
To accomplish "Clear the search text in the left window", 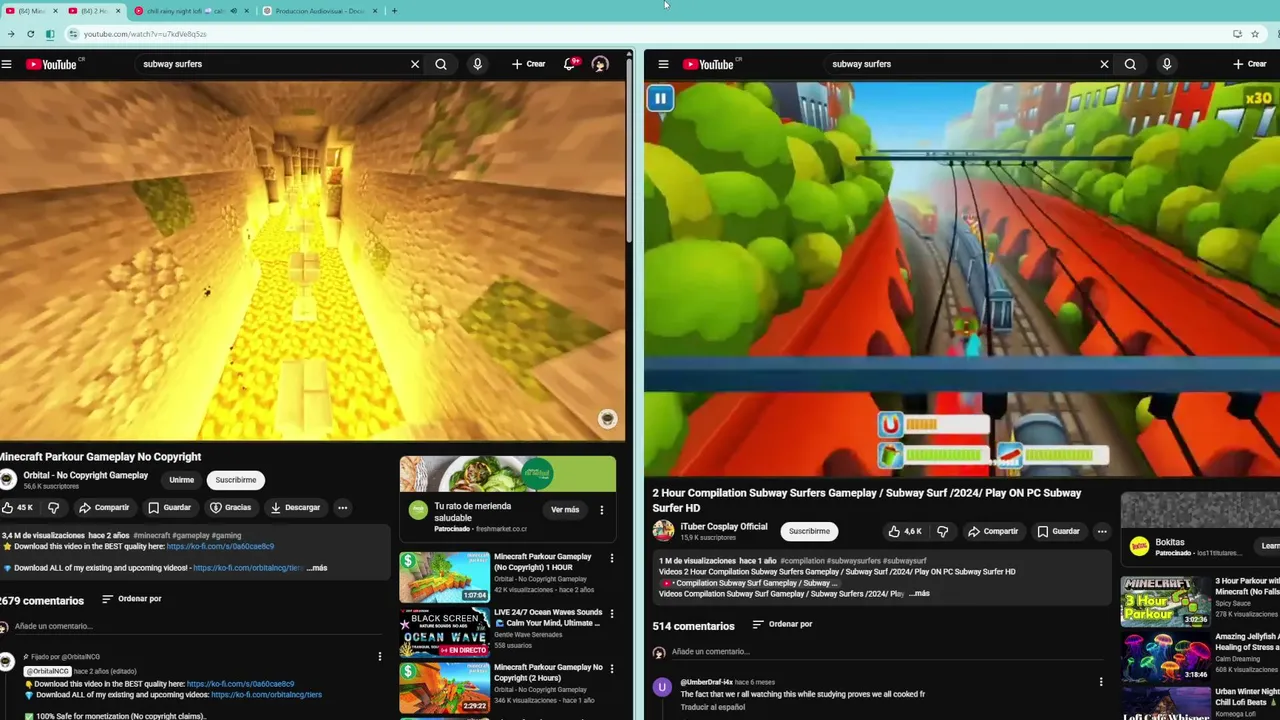I will [415, 64].
